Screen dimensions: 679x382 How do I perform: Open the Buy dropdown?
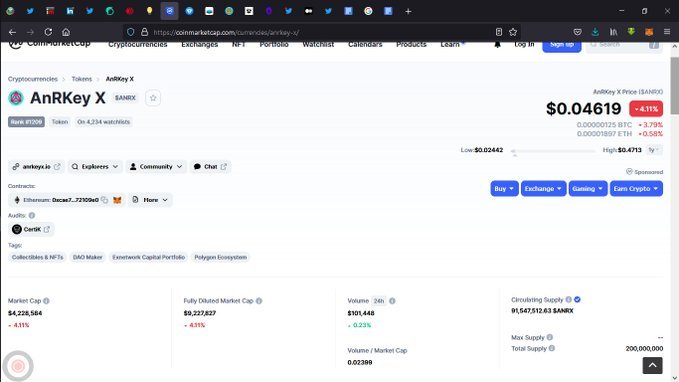tap(504, 188)
